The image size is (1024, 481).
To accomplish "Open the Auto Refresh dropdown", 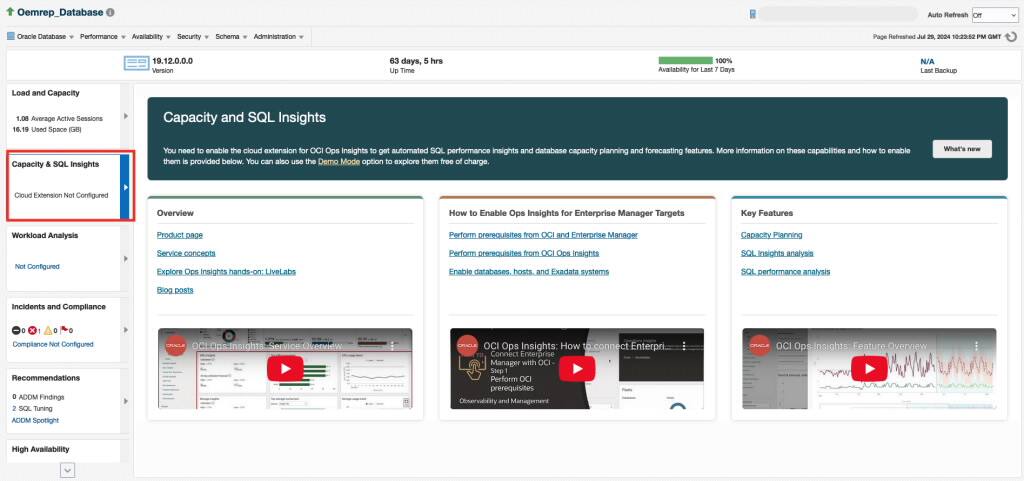I will tap(994, 14).
